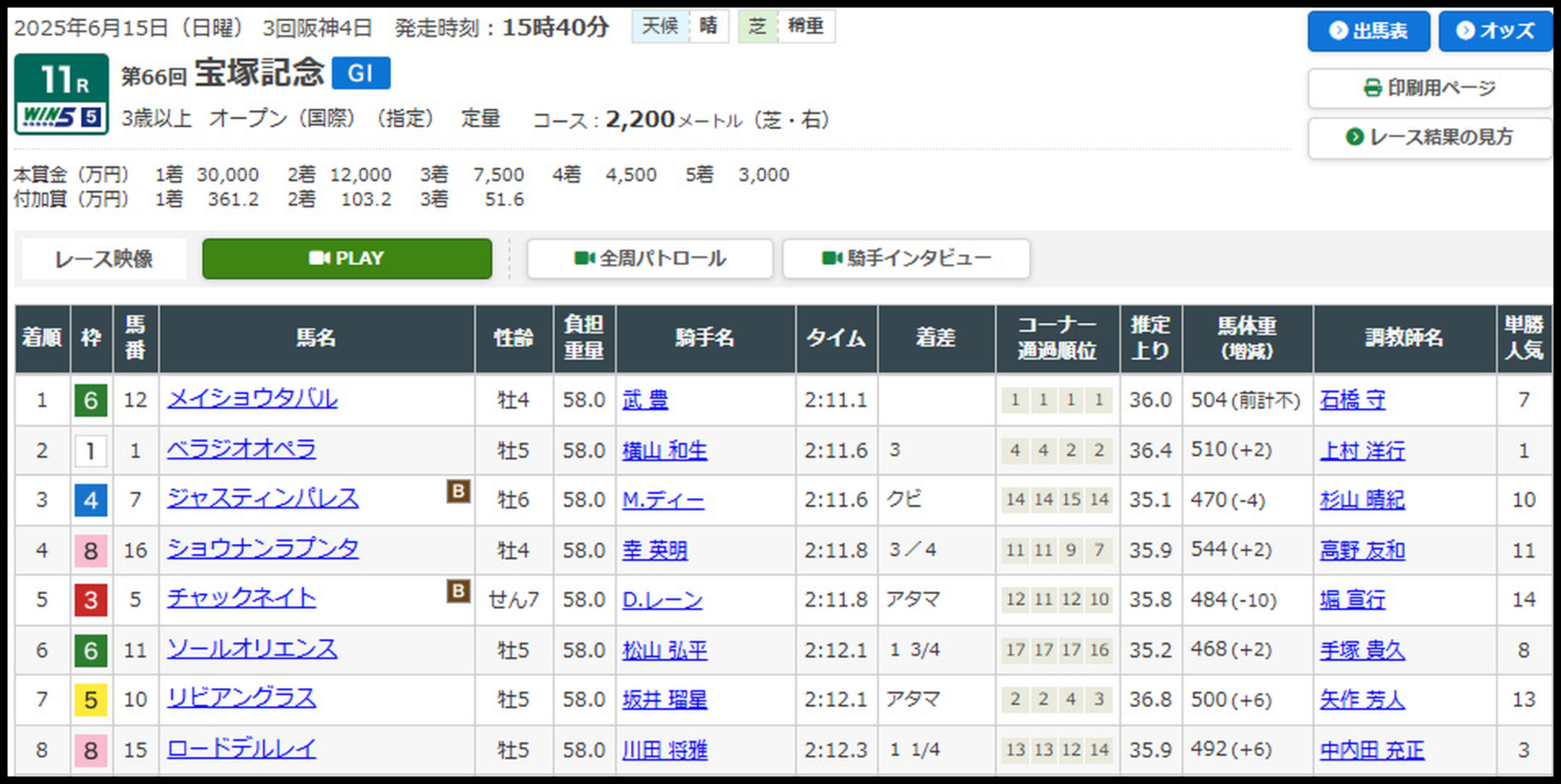
Task: Click the 単勝人気 column header
Action: coord(1524,339)
